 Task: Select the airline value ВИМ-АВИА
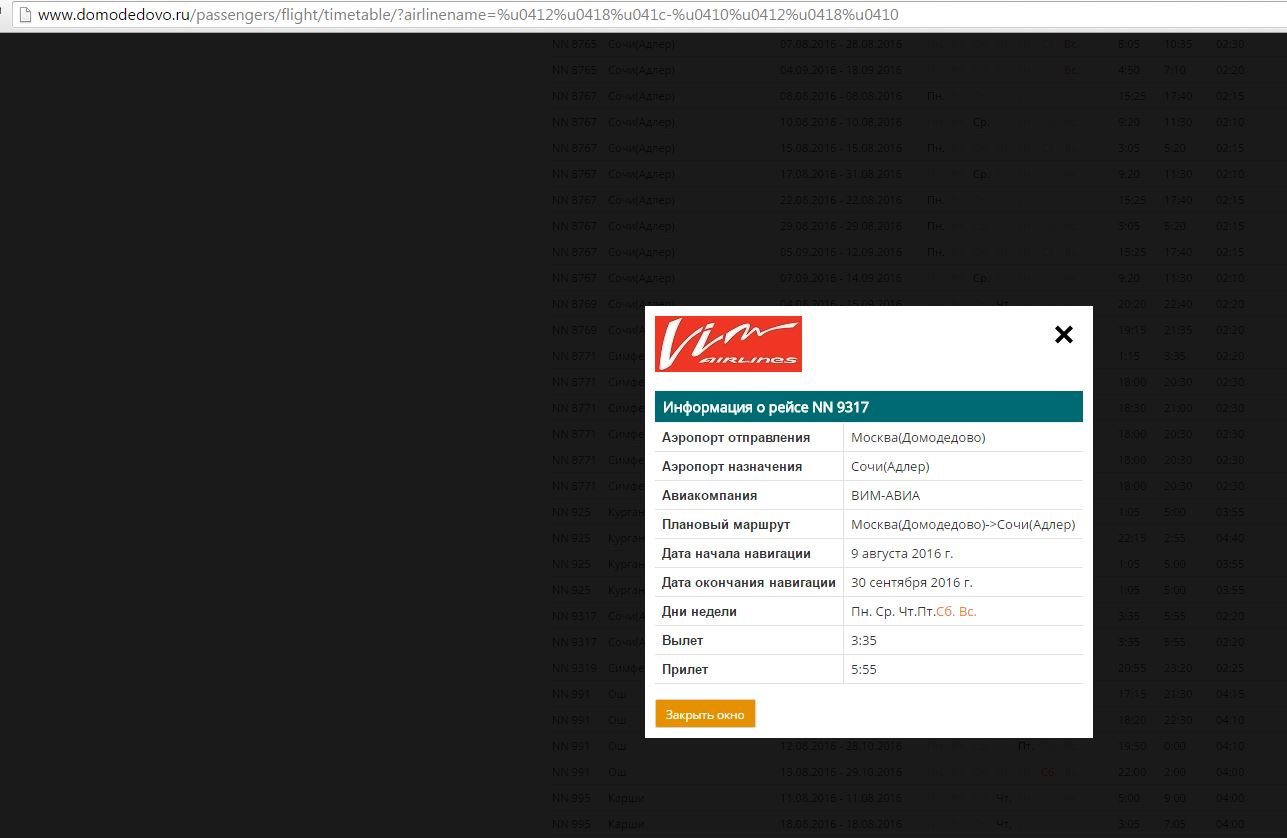click(x=885, y=496)
